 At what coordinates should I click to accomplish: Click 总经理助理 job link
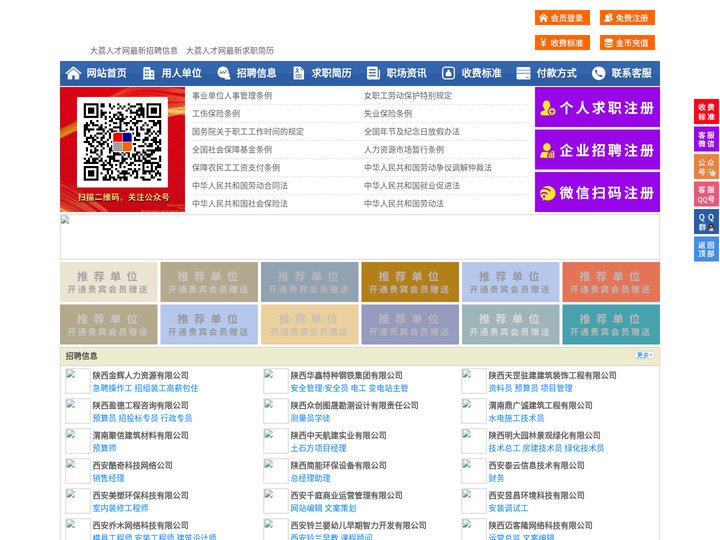click(310, 478)
